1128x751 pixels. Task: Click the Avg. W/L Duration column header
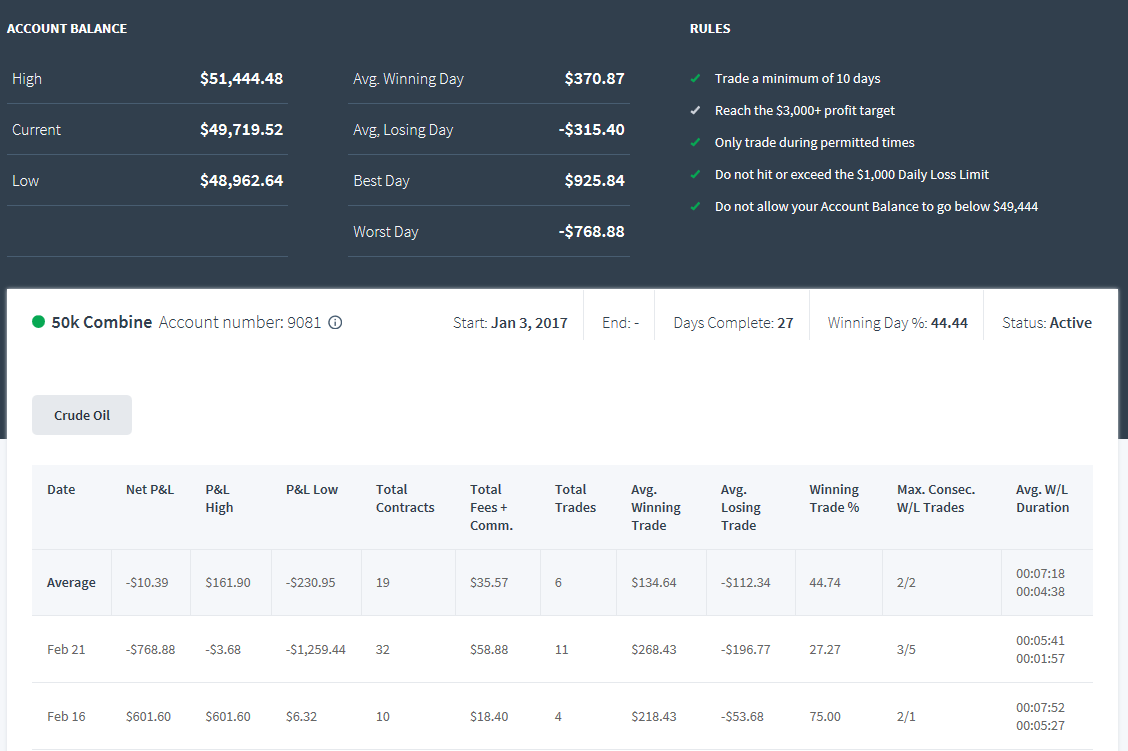[x=1042, y=499]
